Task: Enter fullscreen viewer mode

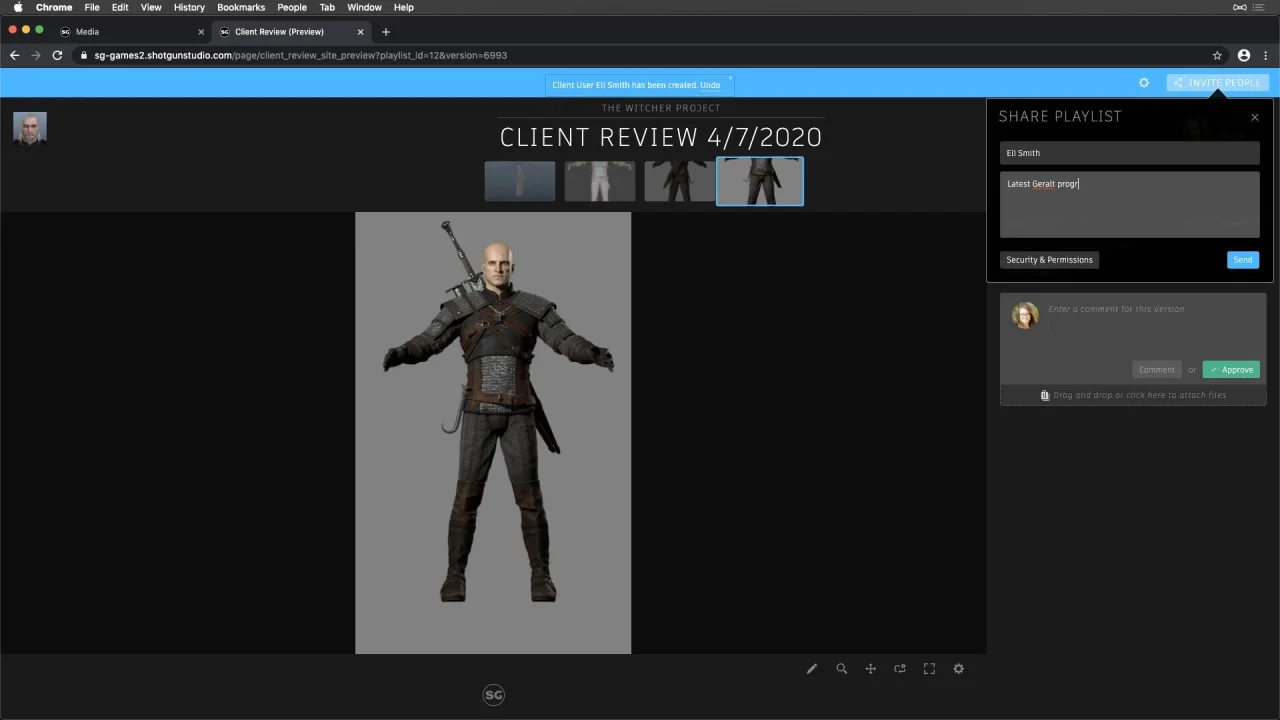Action: tap(929, 669)
